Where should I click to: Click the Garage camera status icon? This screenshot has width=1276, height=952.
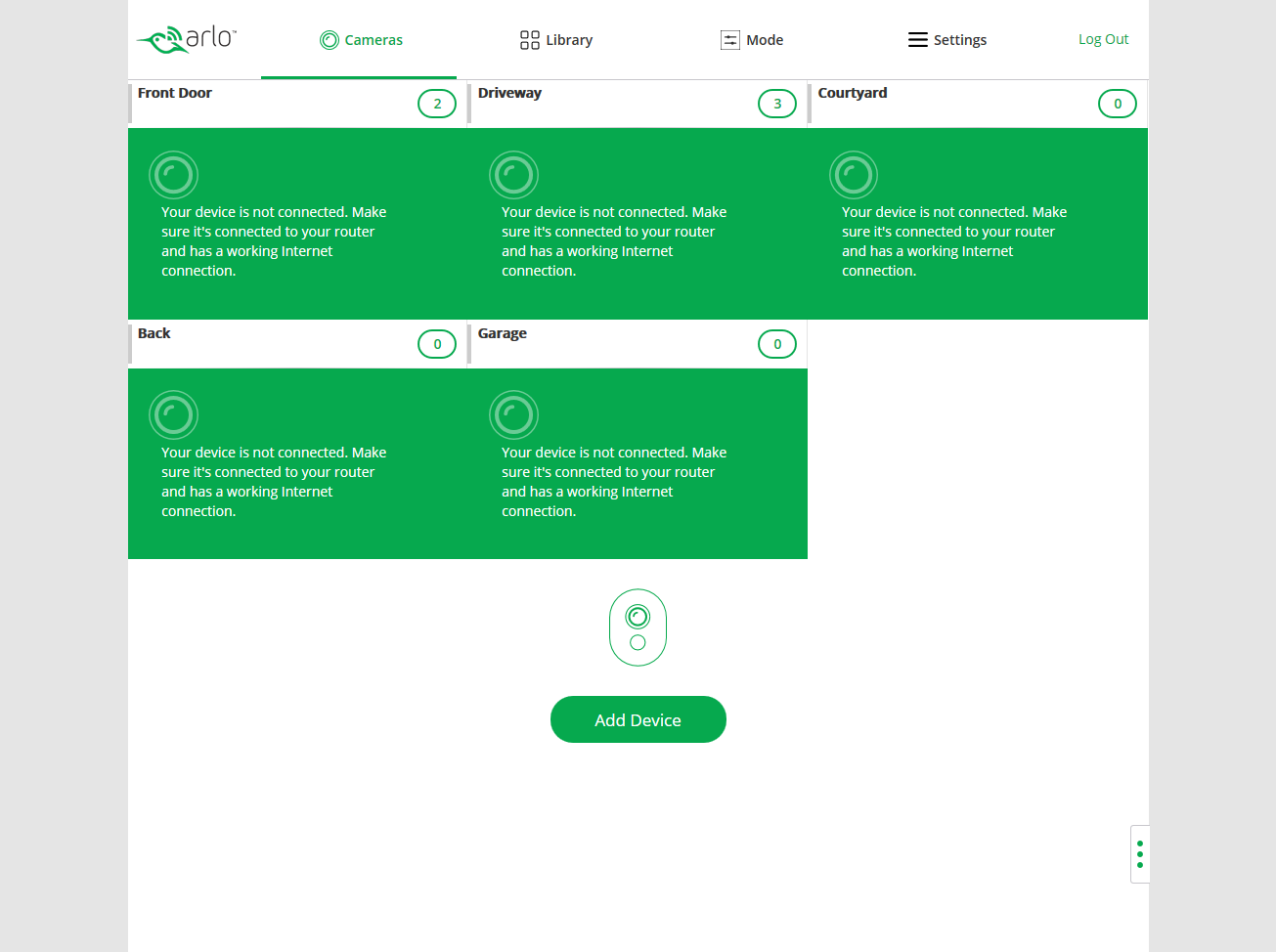point(513,416)
